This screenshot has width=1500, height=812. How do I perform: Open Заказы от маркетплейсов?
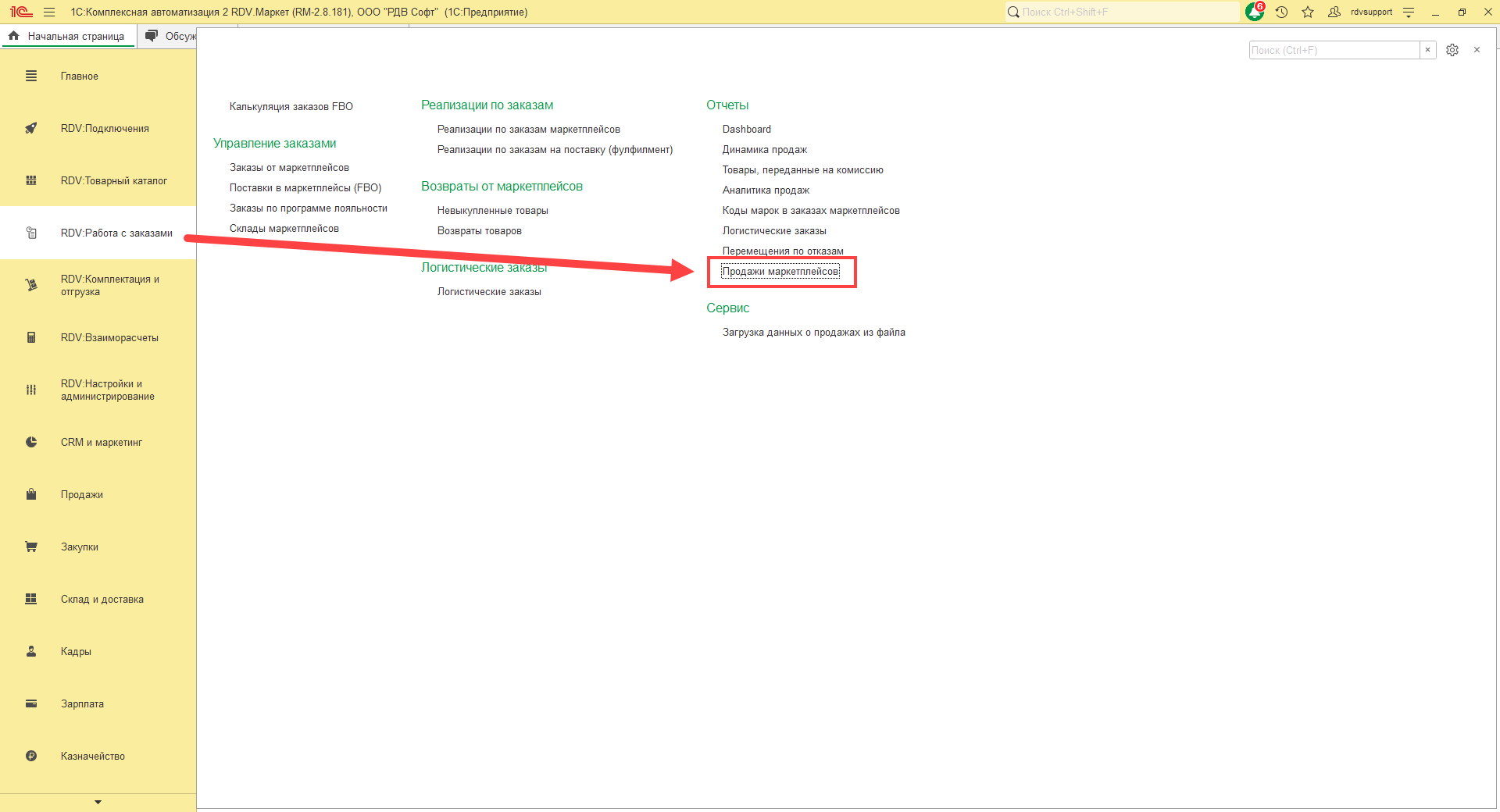coord(289,167)
